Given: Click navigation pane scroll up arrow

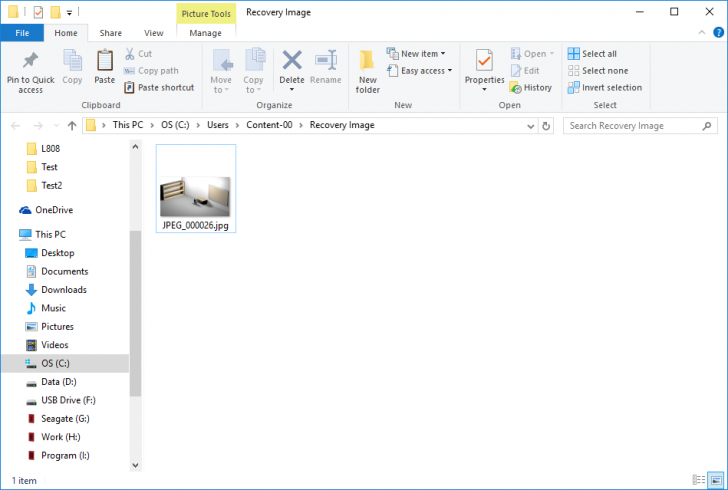Looking at the screenshot, I should [135, 147].
